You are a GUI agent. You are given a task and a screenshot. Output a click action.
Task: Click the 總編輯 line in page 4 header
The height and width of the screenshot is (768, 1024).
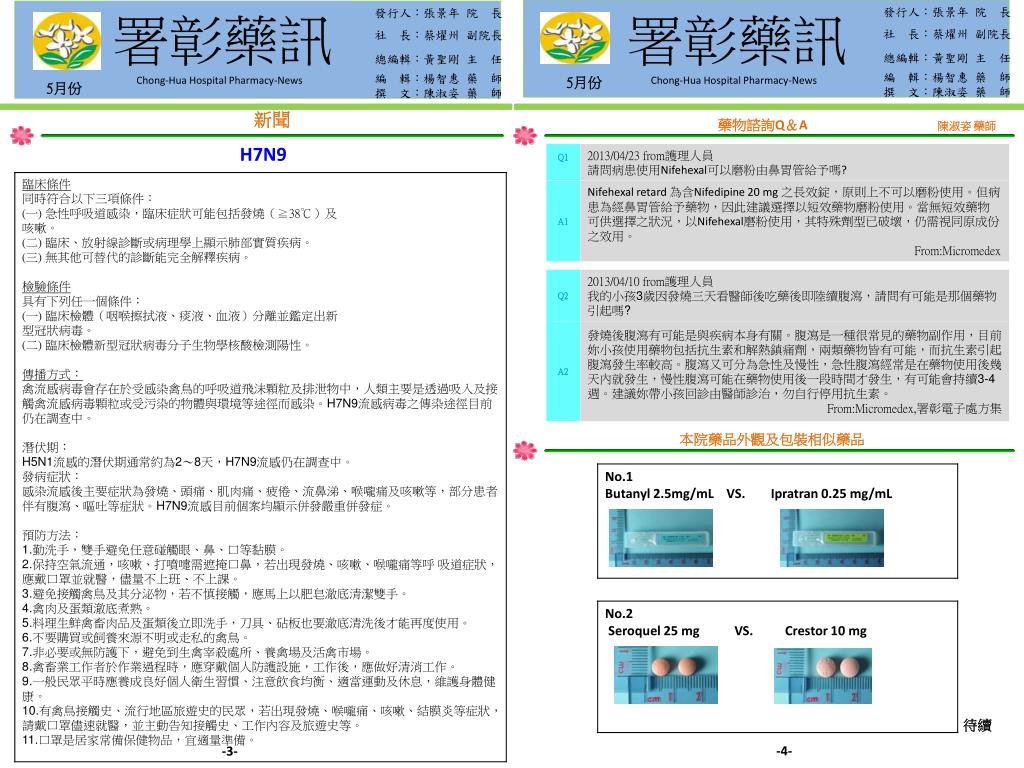(947, 58)
